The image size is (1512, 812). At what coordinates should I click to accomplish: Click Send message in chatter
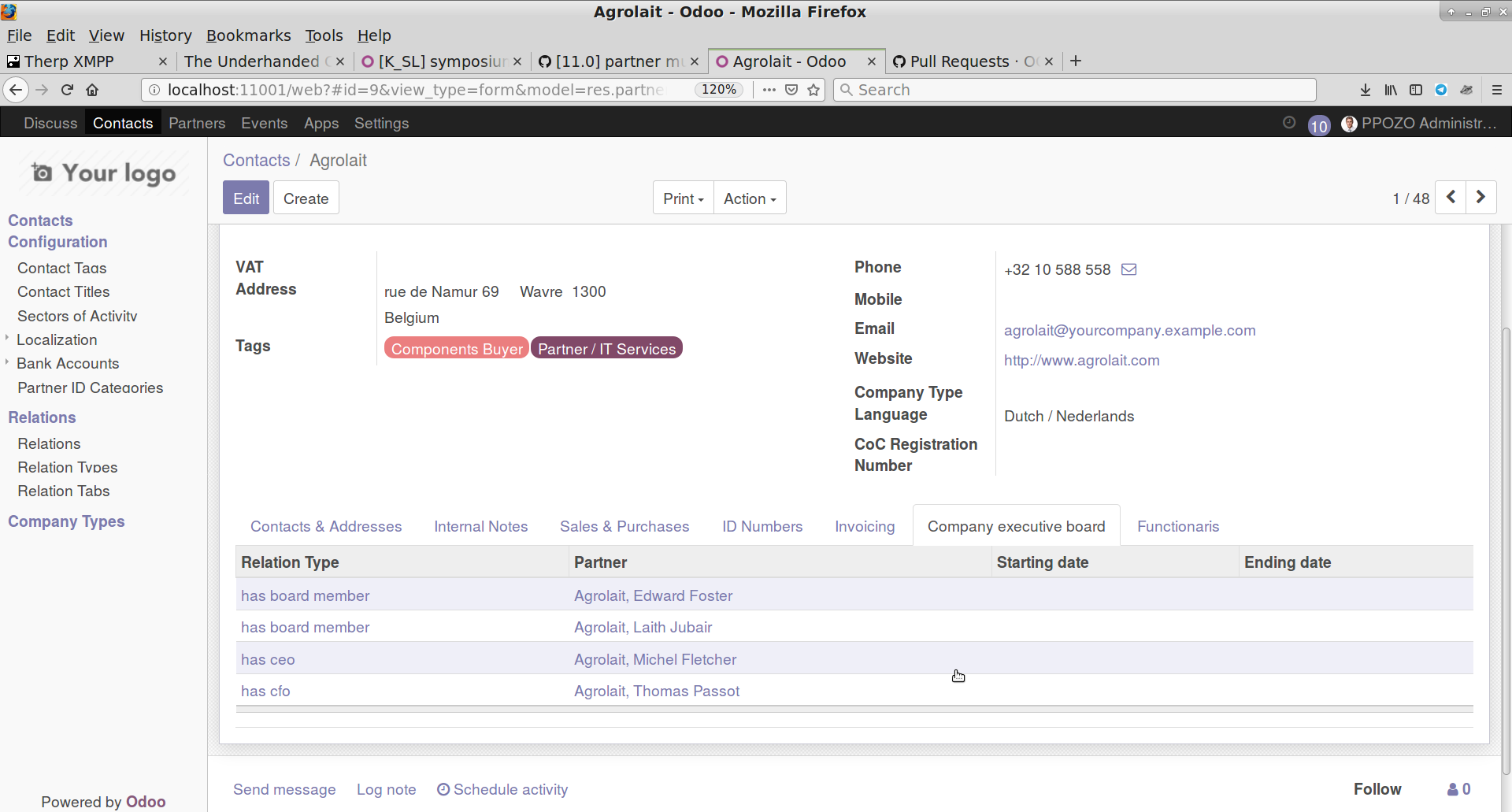point(284,789)
